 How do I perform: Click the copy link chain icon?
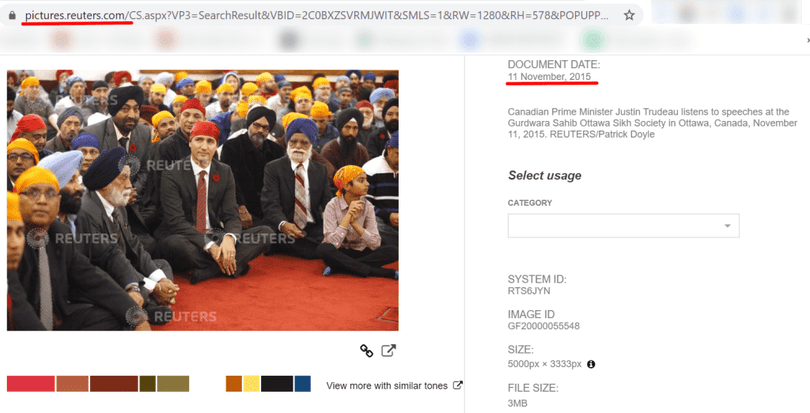(x=367, y=351)
